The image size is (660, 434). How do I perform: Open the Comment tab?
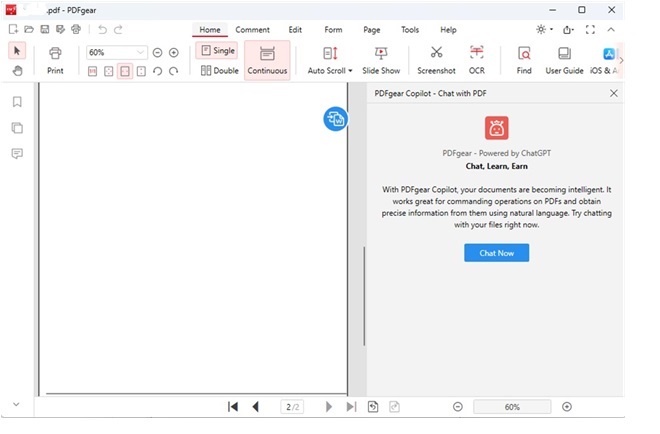(252, 30)
